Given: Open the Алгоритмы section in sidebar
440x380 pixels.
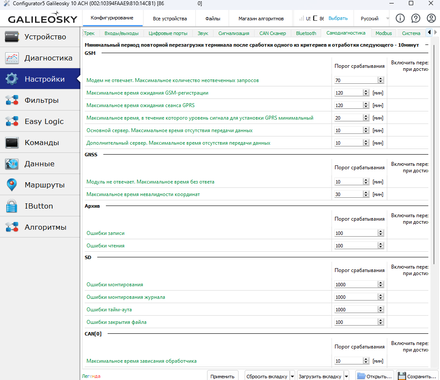Looking at the screenshot, I should point(40,227).
